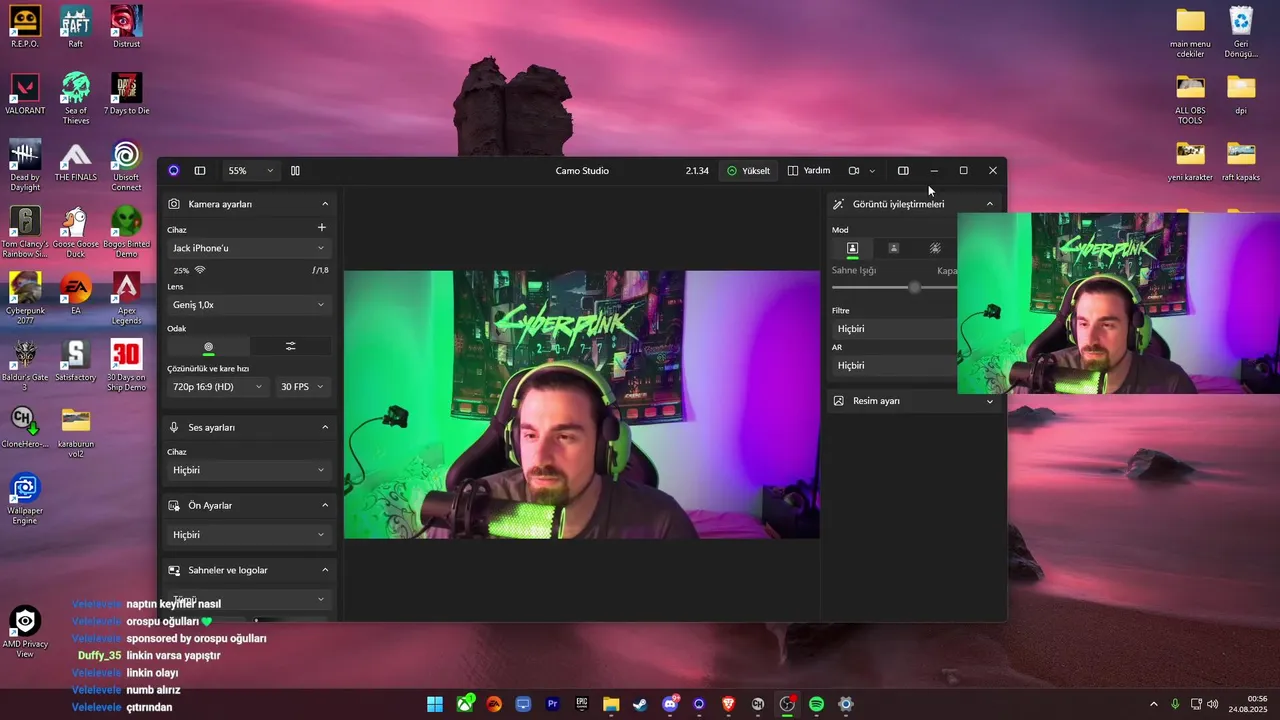The height and width of the screenshot is (720, 1280).
Task: Click the video camera icon in title bar
Action: click(854, 171)
